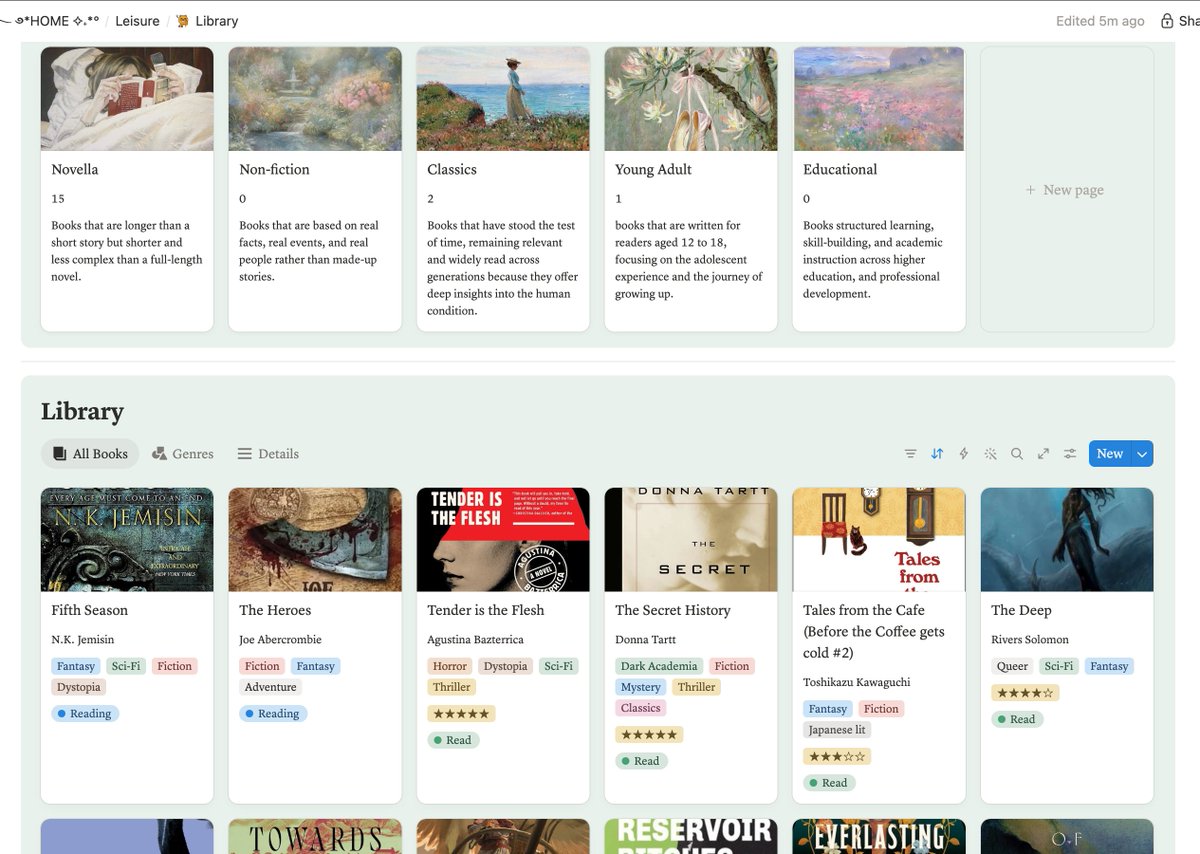Viewport: 1200px width, 854px height.
Task: Open the Reservoir book cover in bottom row
Action: click(691, 836)
